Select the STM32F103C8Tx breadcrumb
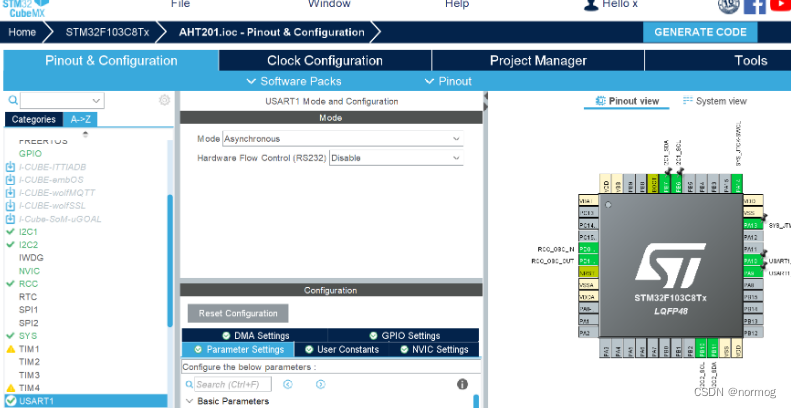The image size is (791, 408). point(107,32)
